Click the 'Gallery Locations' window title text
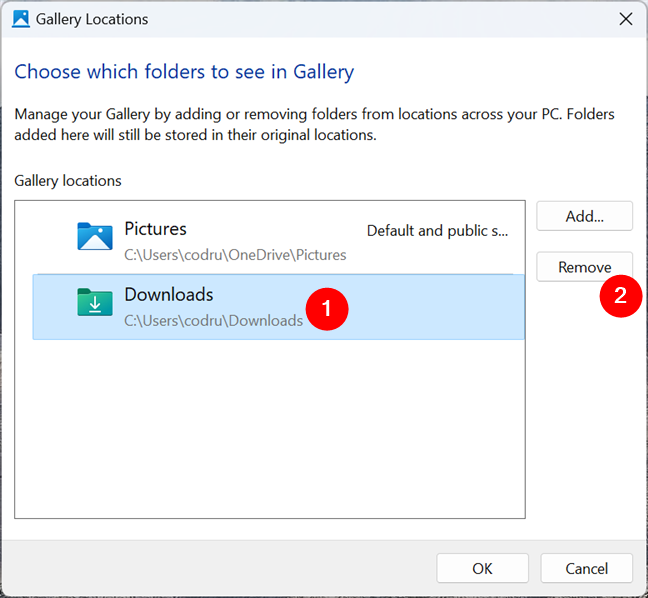The height and width of the screenshot is (598, 648). coord(92,19)
